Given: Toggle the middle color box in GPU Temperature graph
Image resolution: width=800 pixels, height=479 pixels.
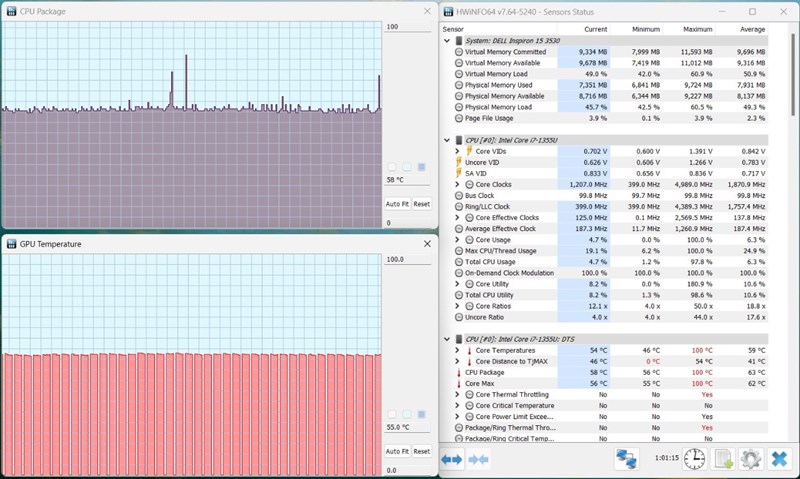Looking at the screenshot, I should (407, 414).
